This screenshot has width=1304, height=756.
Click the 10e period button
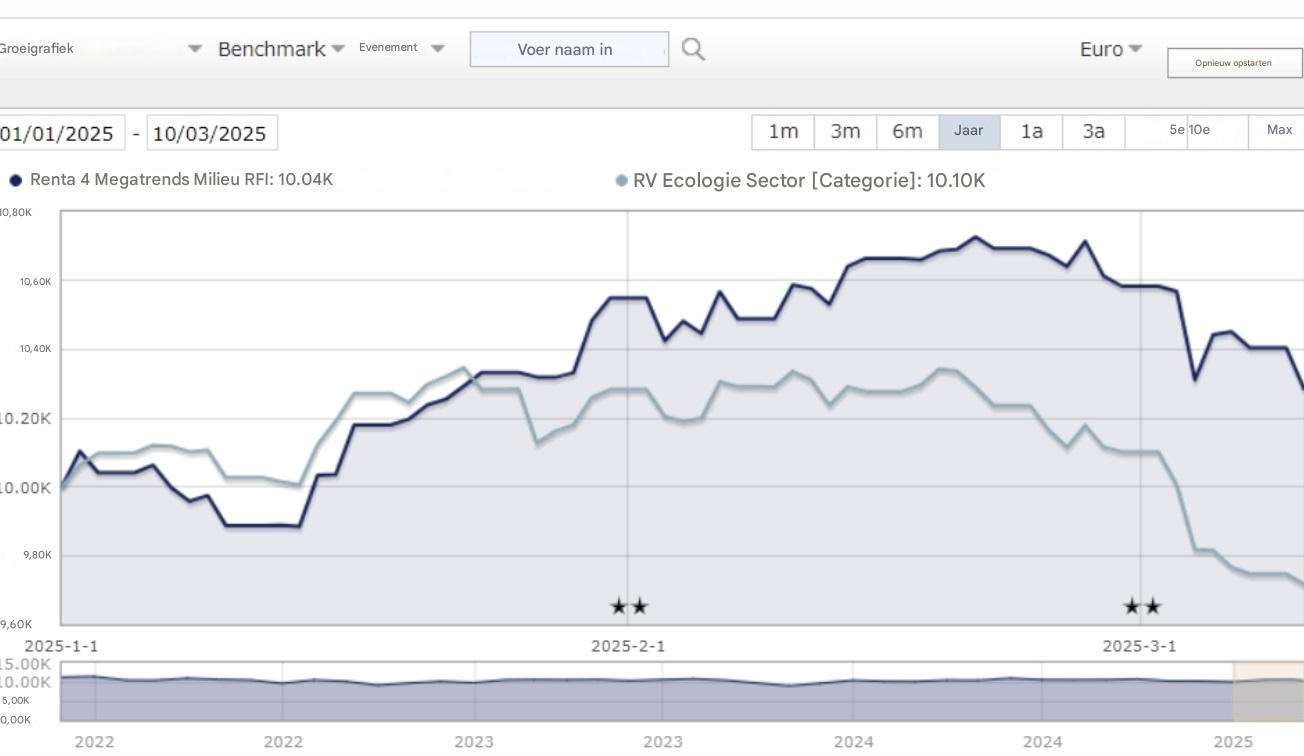click(x=1200, y=130)
